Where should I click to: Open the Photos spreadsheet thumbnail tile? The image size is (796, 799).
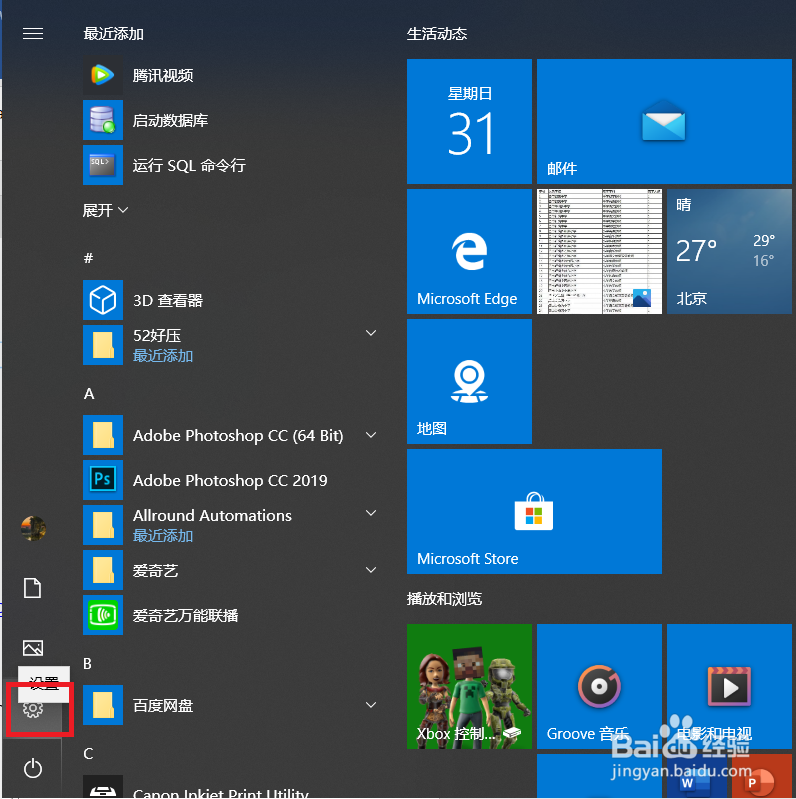point(599,252)
